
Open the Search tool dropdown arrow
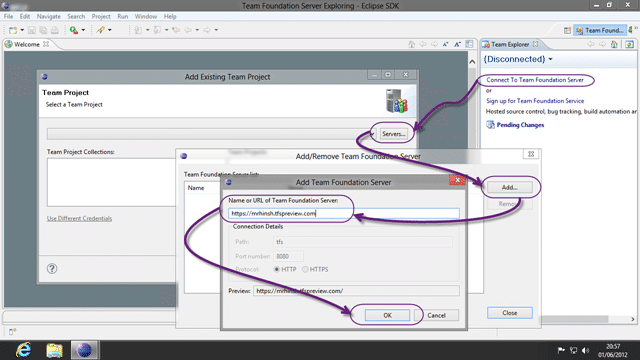point(110,30)
